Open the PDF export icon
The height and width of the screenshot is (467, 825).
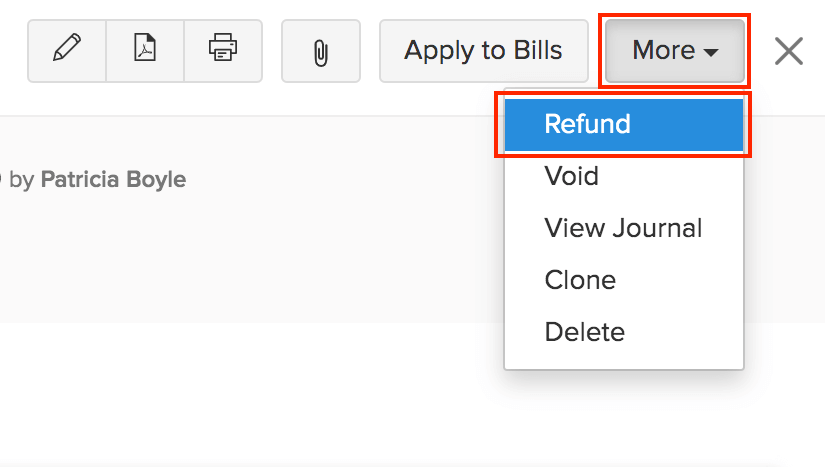click(x=145, y=49)
